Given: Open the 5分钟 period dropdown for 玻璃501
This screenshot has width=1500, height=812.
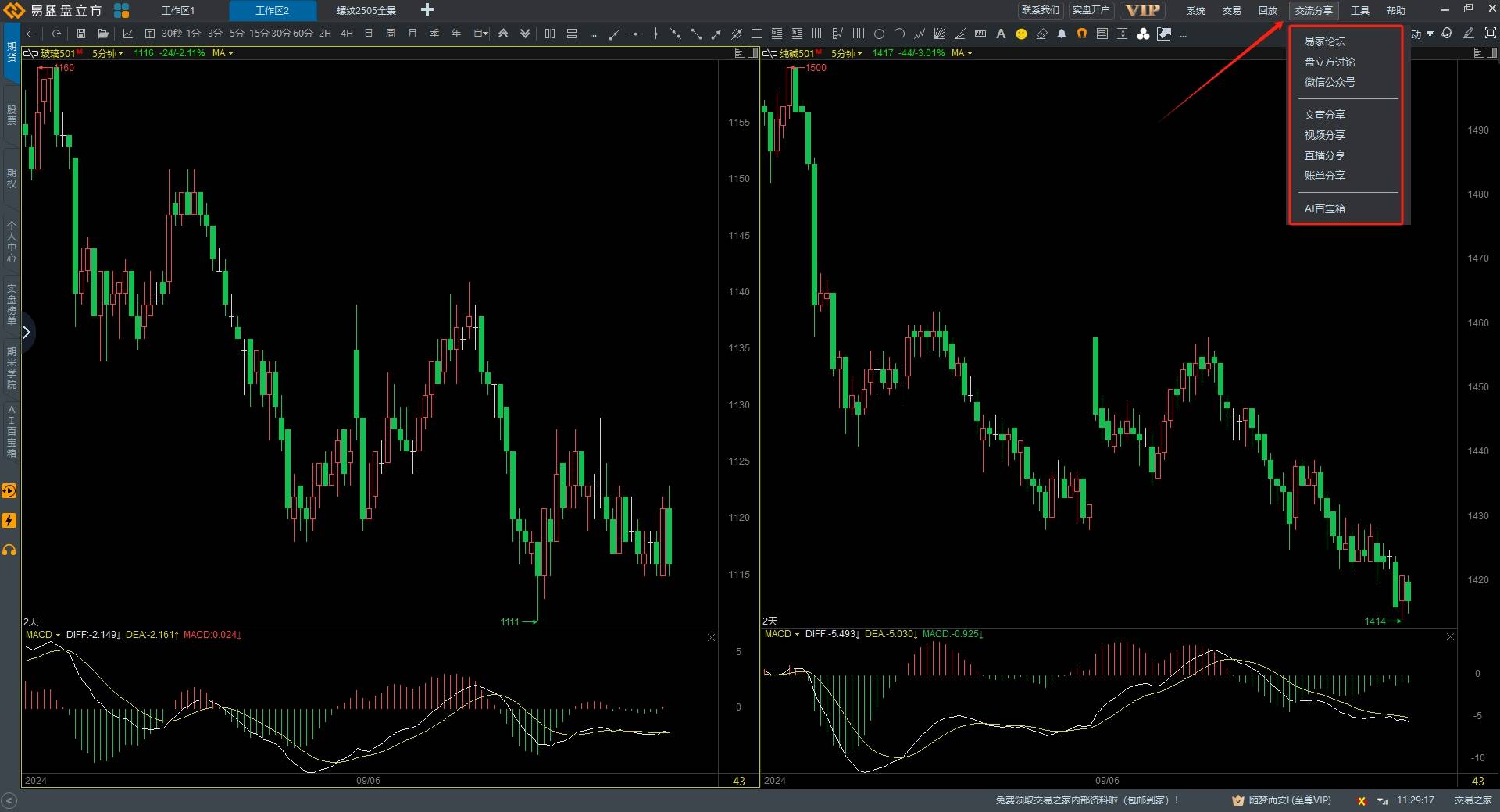Looking at the screenshot, I should point(107,53).
